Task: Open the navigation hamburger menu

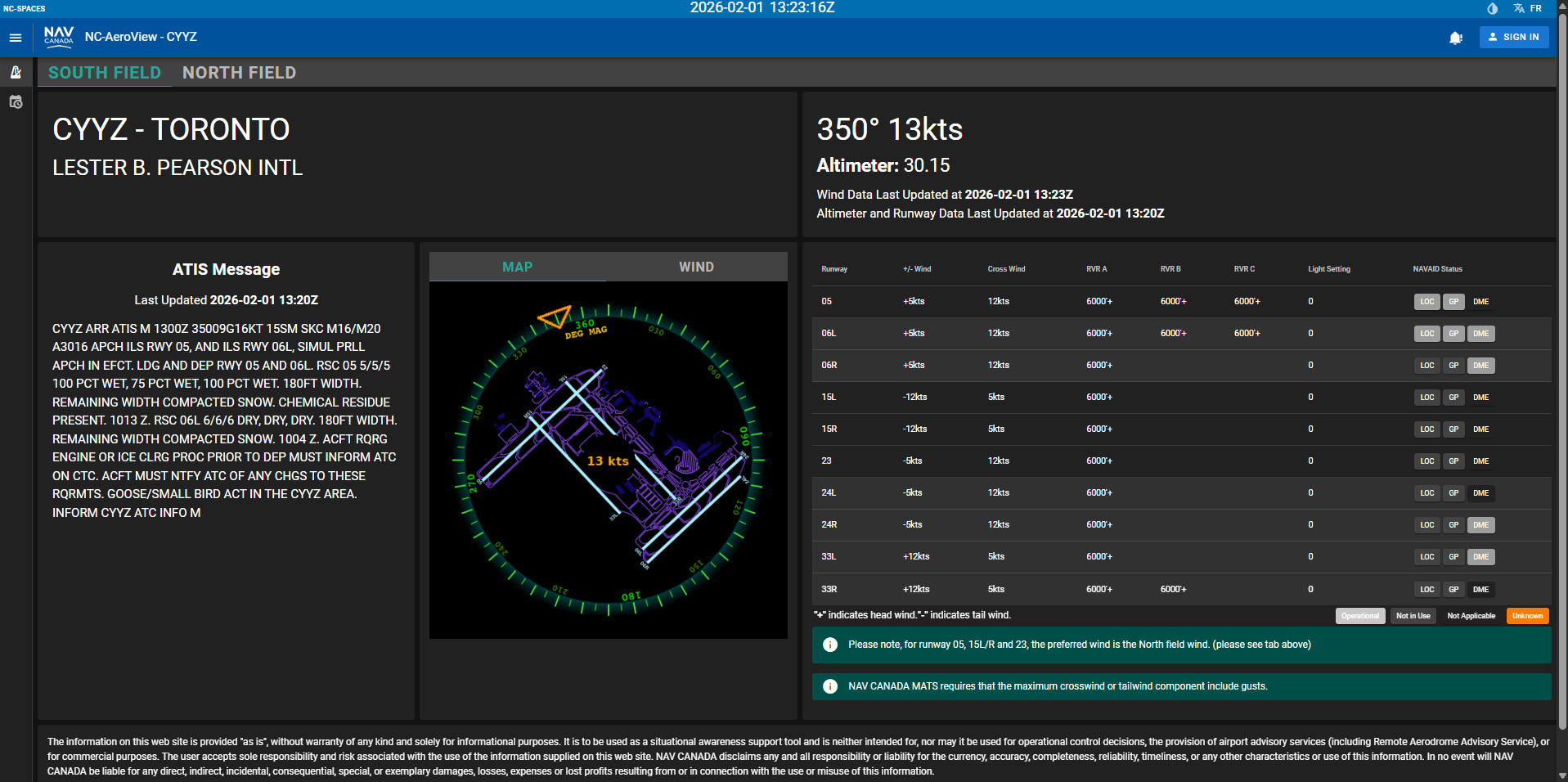Action: [x=15, y=37]
